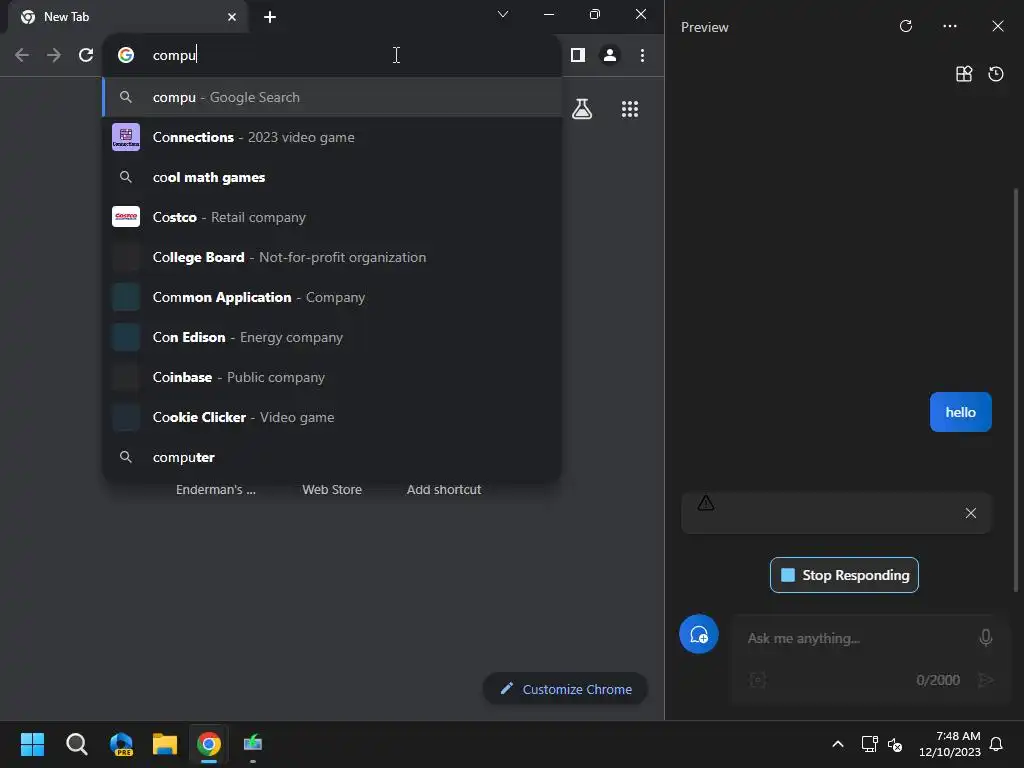
Task: Expand the tab search chevron
Action: 502,14
